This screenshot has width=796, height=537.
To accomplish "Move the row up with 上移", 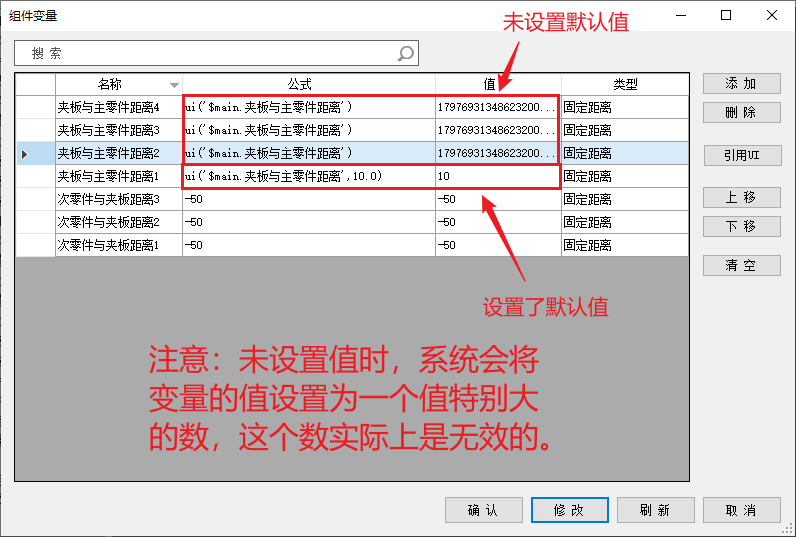I will (741, 197).
